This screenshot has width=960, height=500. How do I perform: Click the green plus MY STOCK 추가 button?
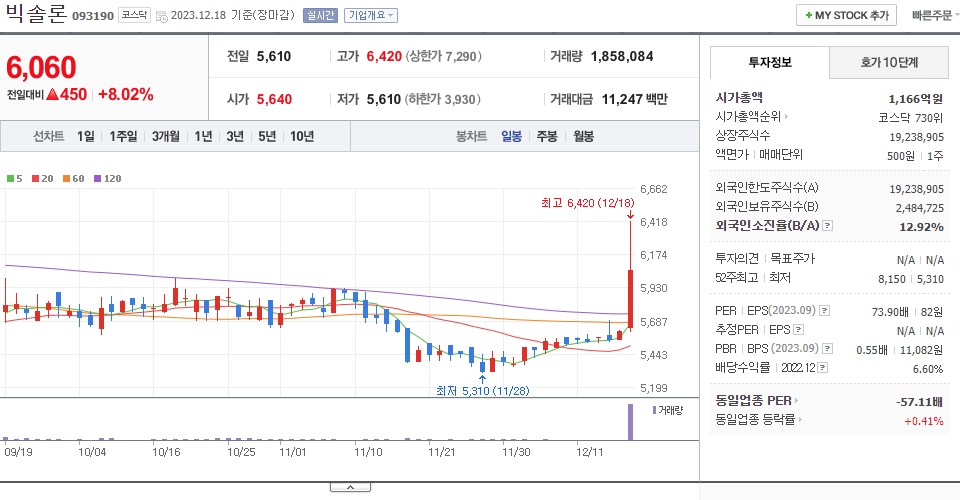coord(846,15)
